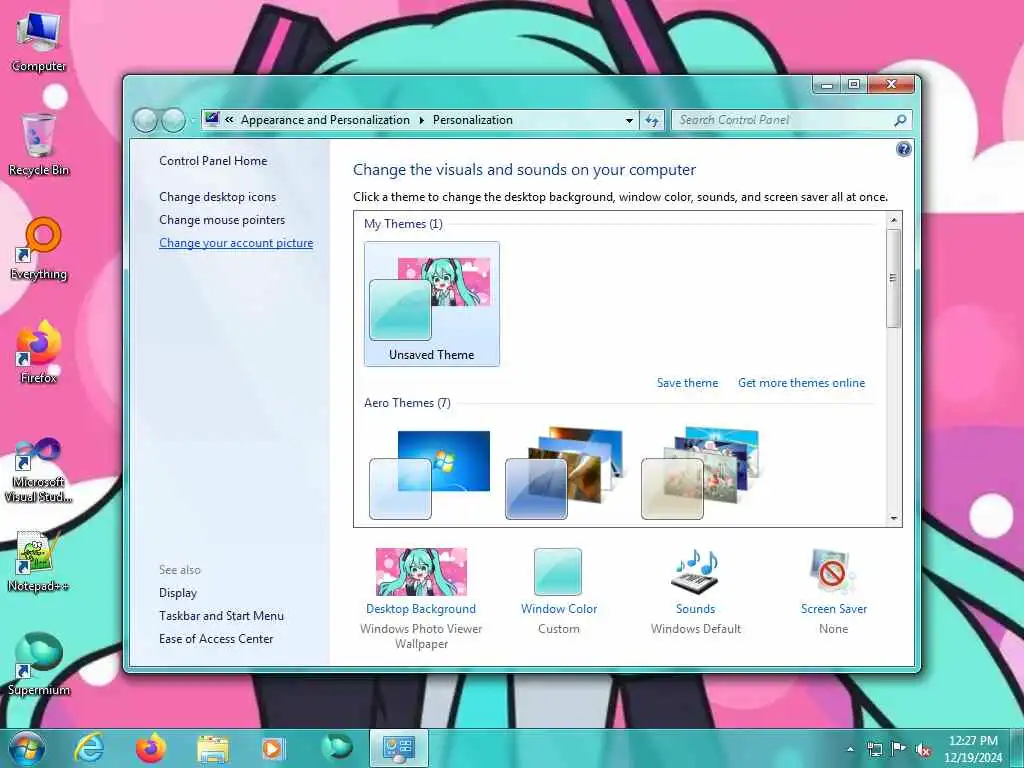Open the Recycle Bin desktop icon

[39, 144]
